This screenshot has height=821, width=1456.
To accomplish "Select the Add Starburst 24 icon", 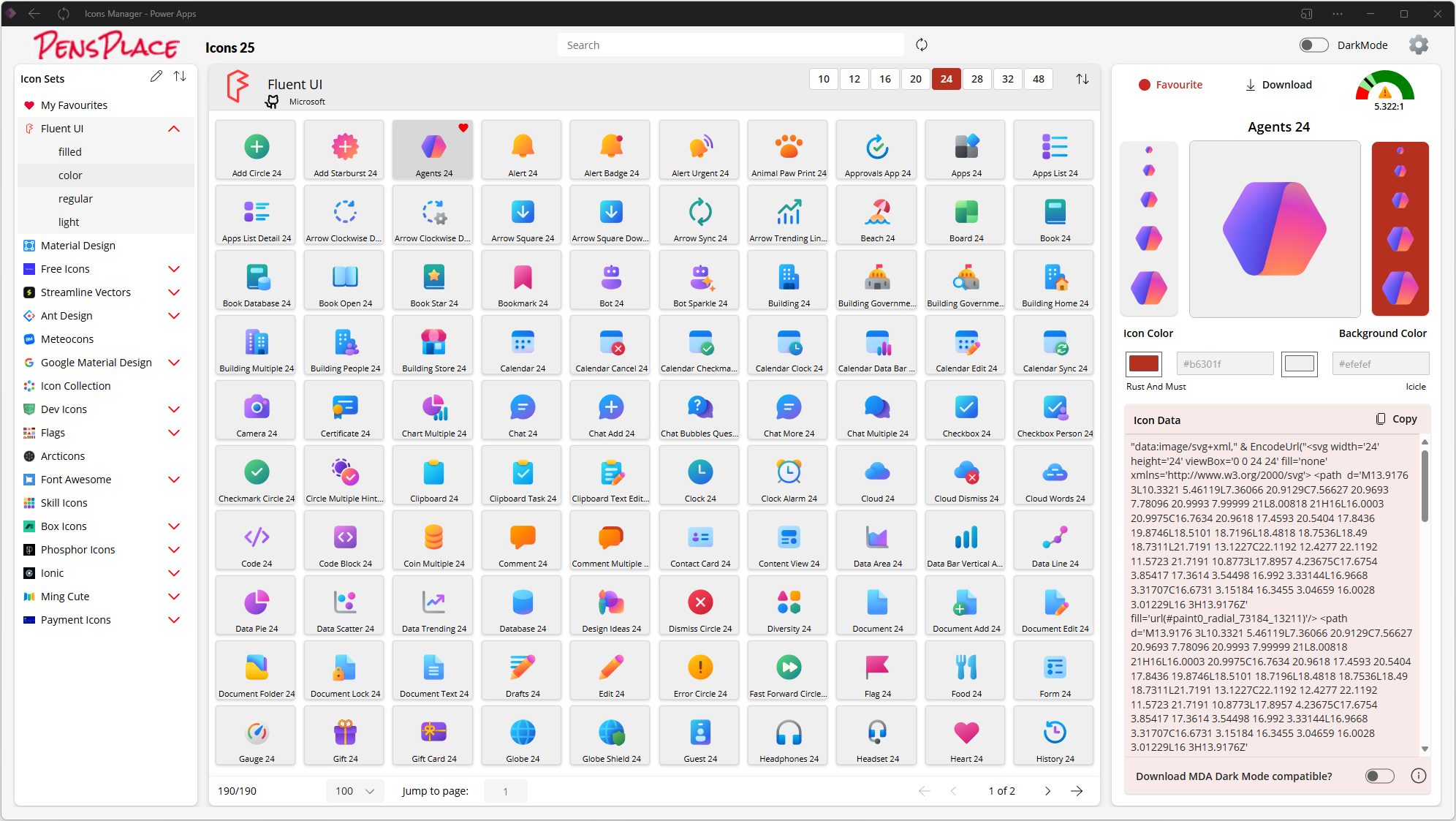I will (345, 150).
